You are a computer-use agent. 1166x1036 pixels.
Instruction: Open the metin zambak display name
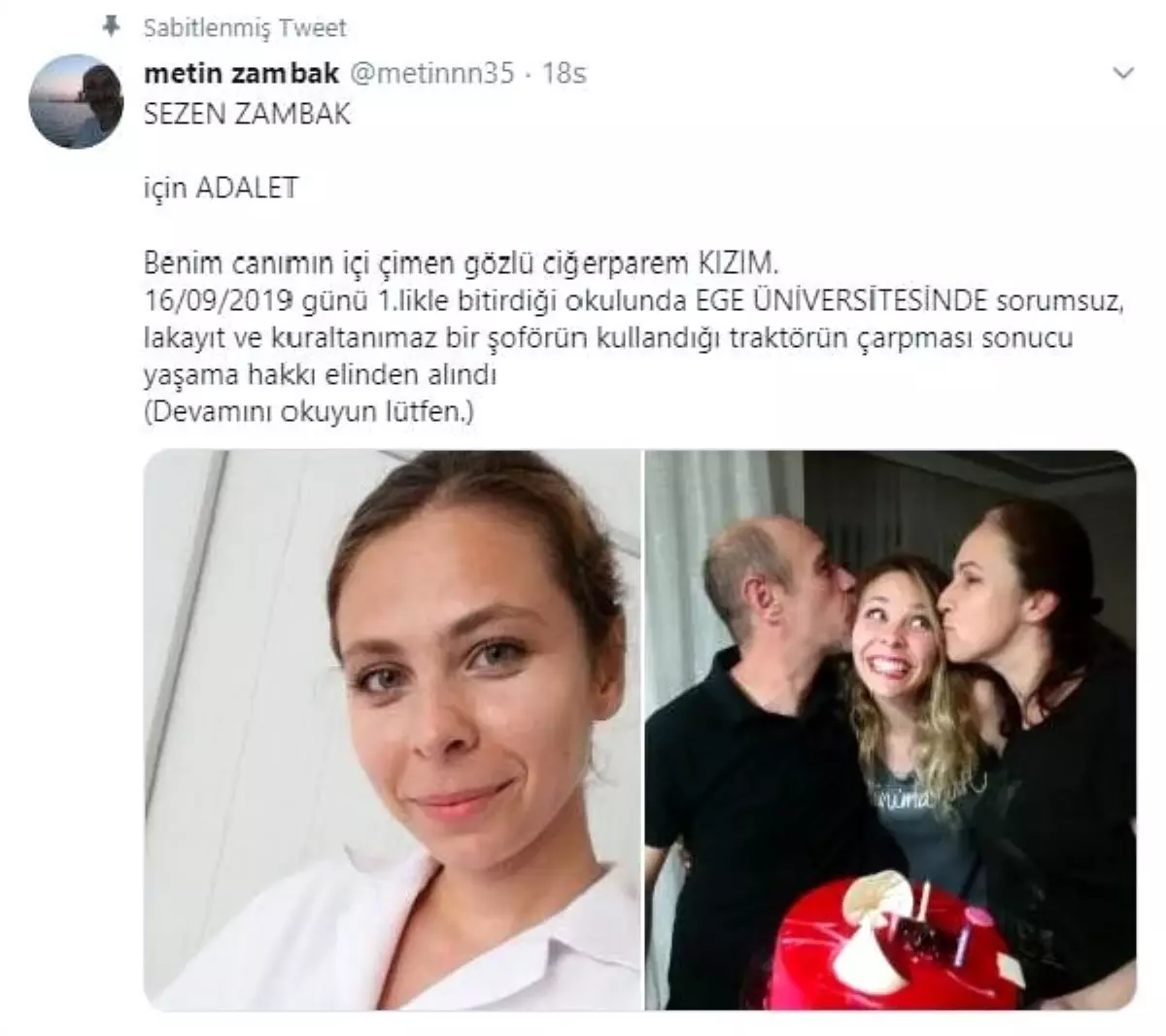pos(241,74)
